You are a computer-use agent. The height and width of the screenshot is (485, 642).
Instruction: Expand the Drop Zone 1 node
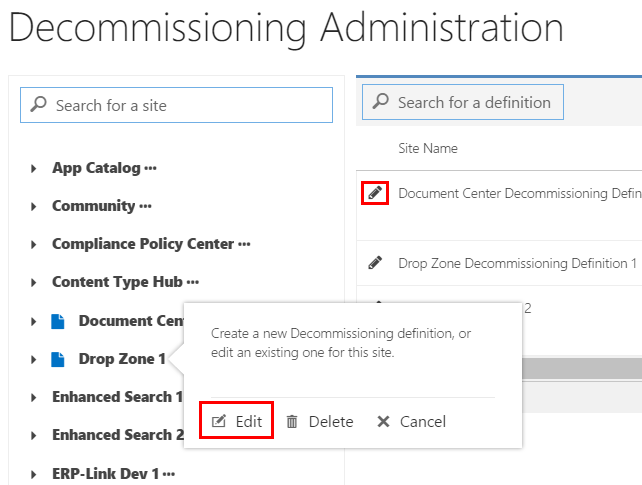(35, 359)
